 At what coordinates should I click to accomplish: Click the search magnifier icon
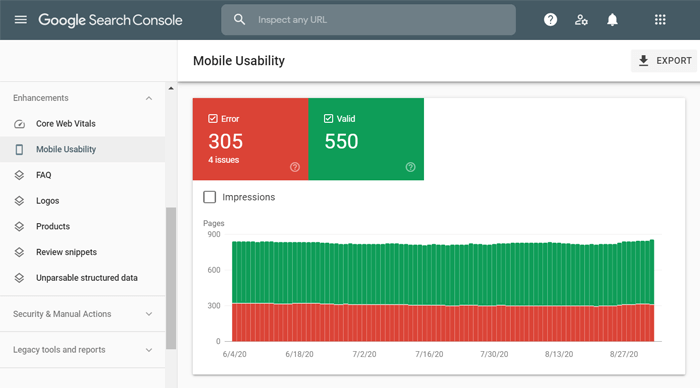click(240, 19)
